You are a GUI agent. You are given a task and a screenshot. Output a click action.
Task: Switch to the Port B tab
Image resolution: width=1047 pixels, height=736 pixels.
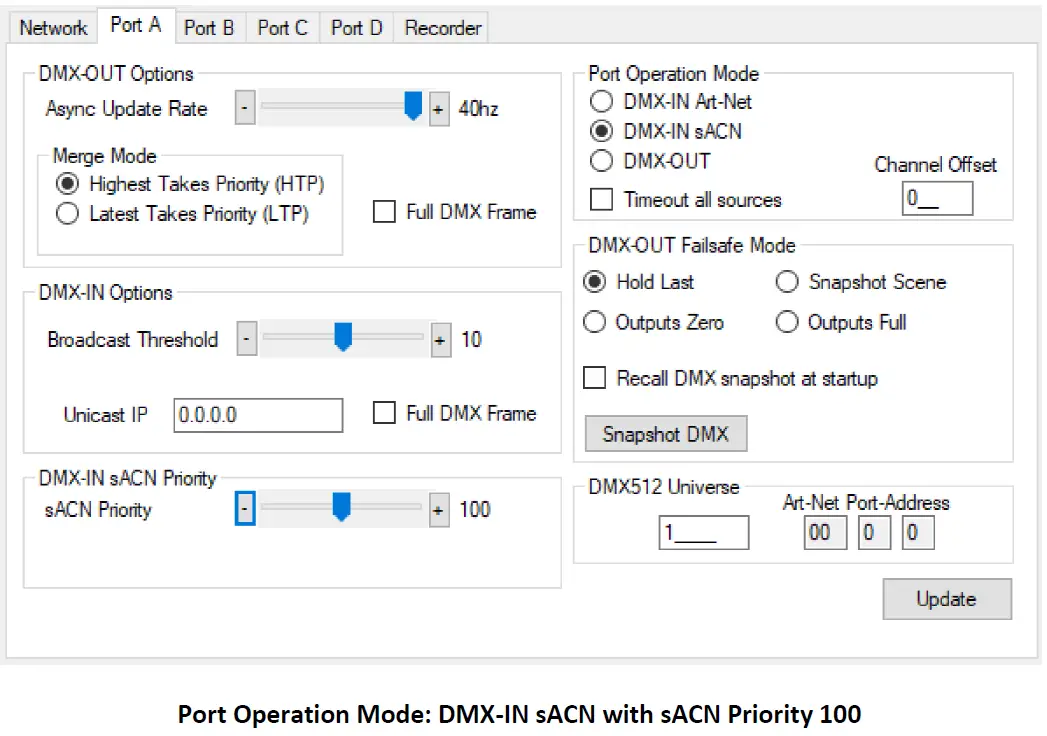click(210, 28)
